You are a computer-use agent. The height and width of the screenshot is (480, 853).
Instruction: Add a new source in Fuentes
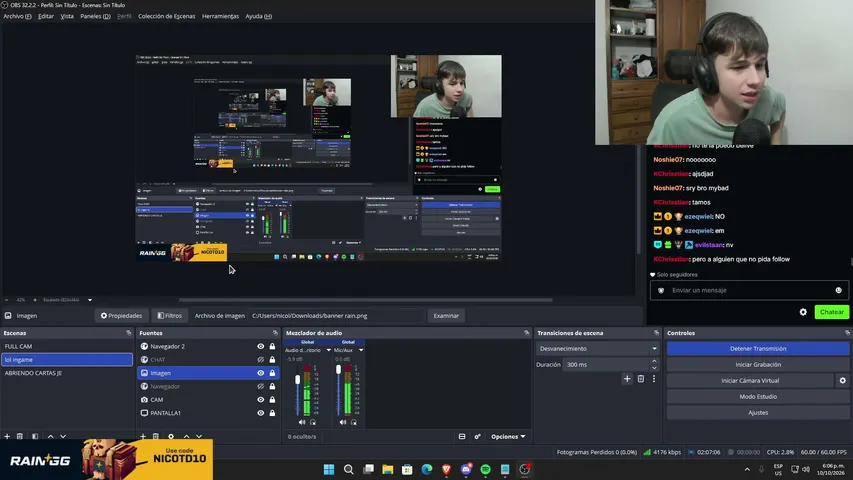pyautogui.click(x=143, y=436)
